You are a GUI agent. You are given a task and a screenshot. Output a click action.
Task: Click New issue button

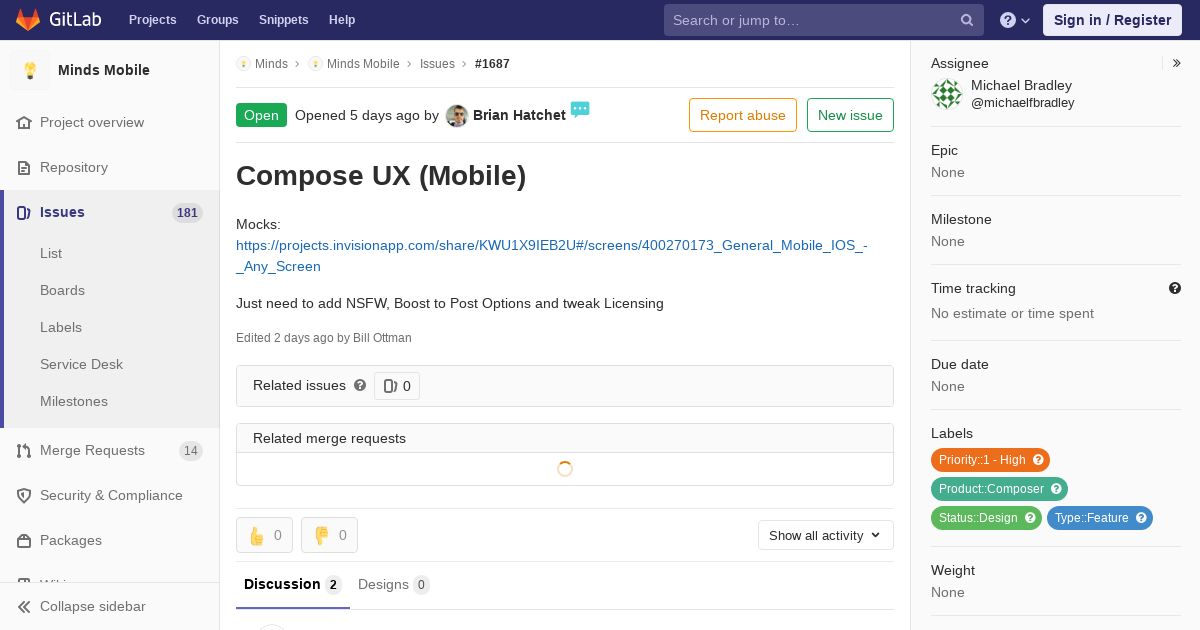click(850, 115)
